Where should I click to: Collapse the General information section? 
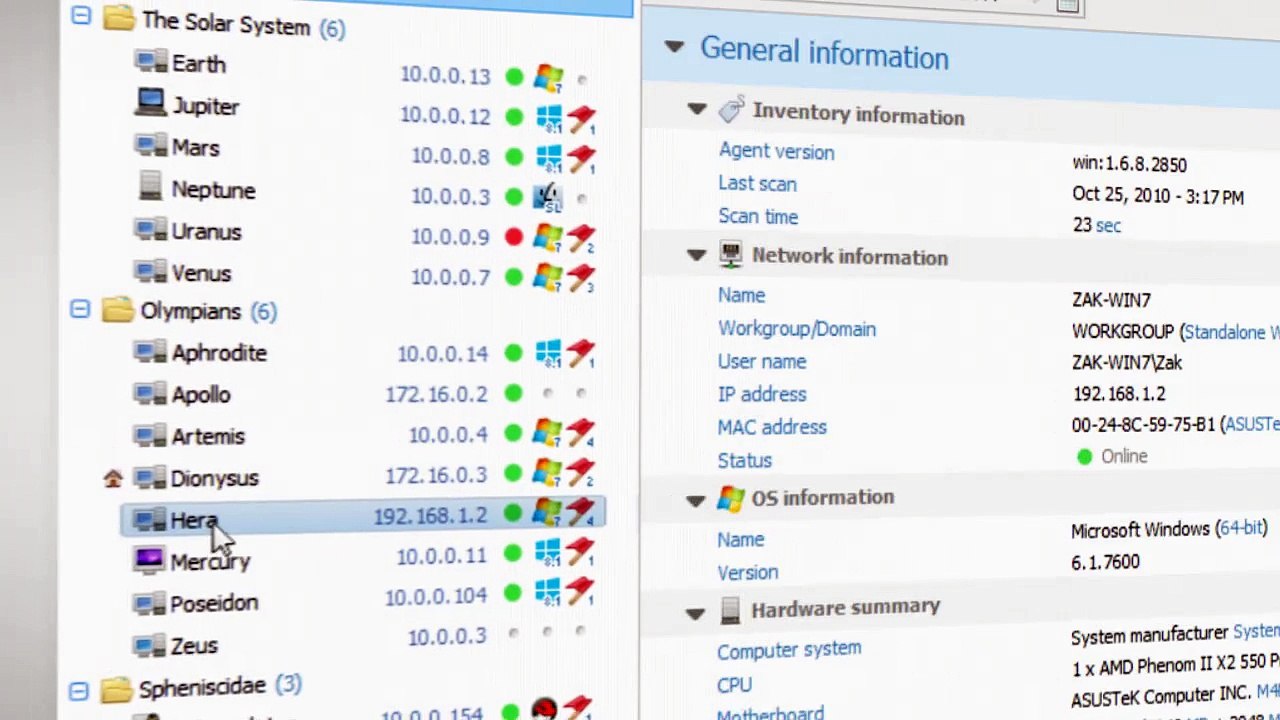click(674, 46)
